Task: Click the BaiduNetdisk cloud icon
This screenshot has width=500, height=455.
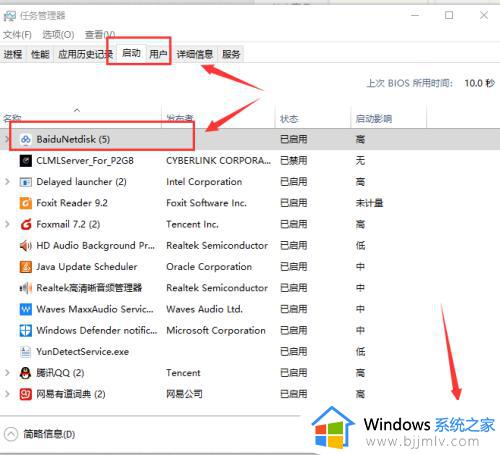Action: [26, 139]
